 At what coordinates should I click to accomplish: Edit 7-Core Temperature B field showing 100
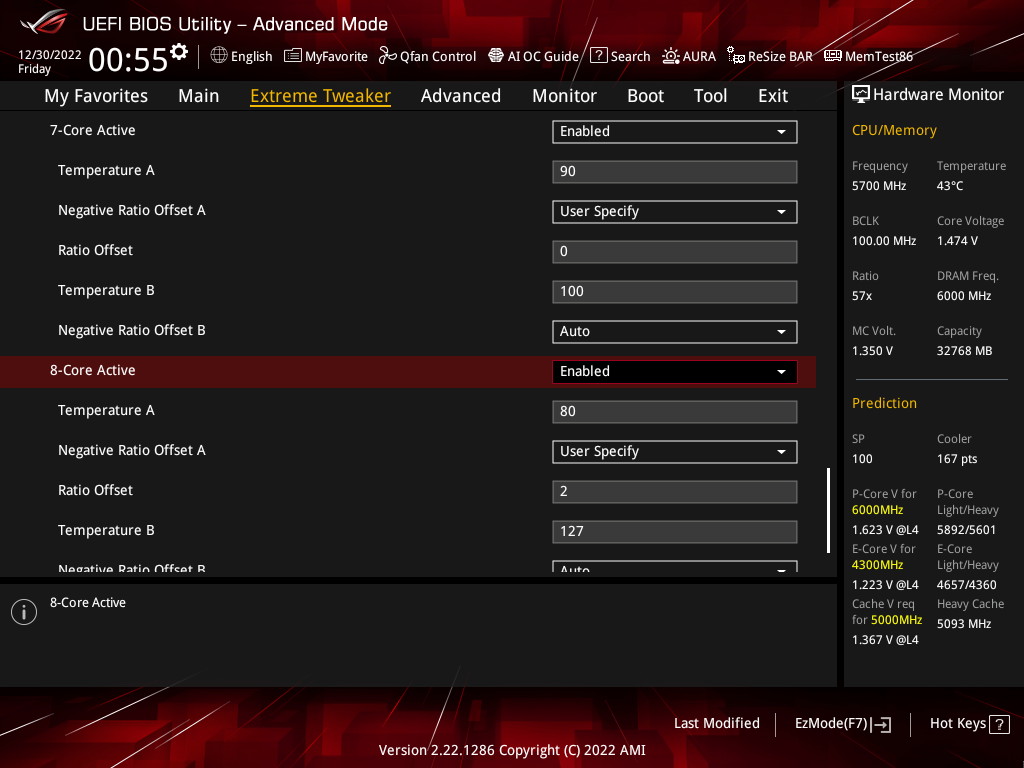675,291
